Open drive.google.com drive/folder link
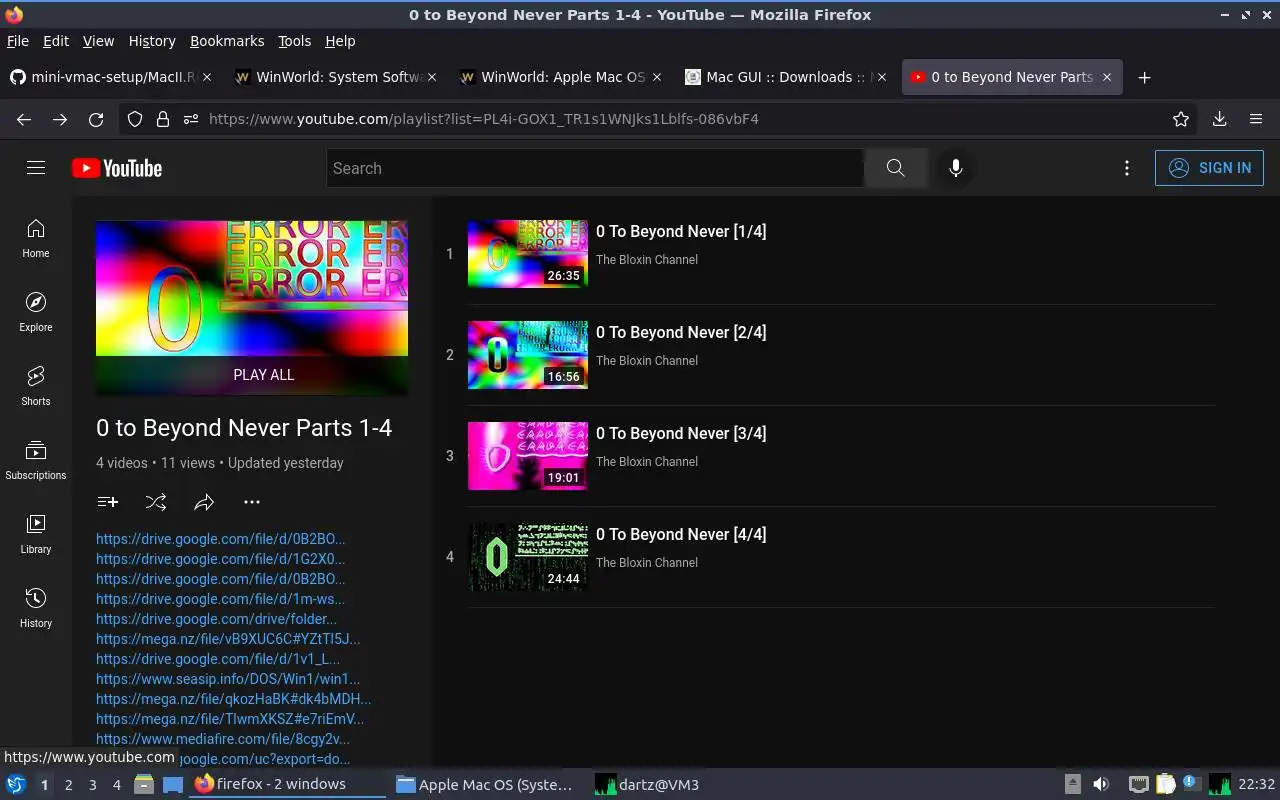Viewport: 1280px width, 800px height. 216,619
